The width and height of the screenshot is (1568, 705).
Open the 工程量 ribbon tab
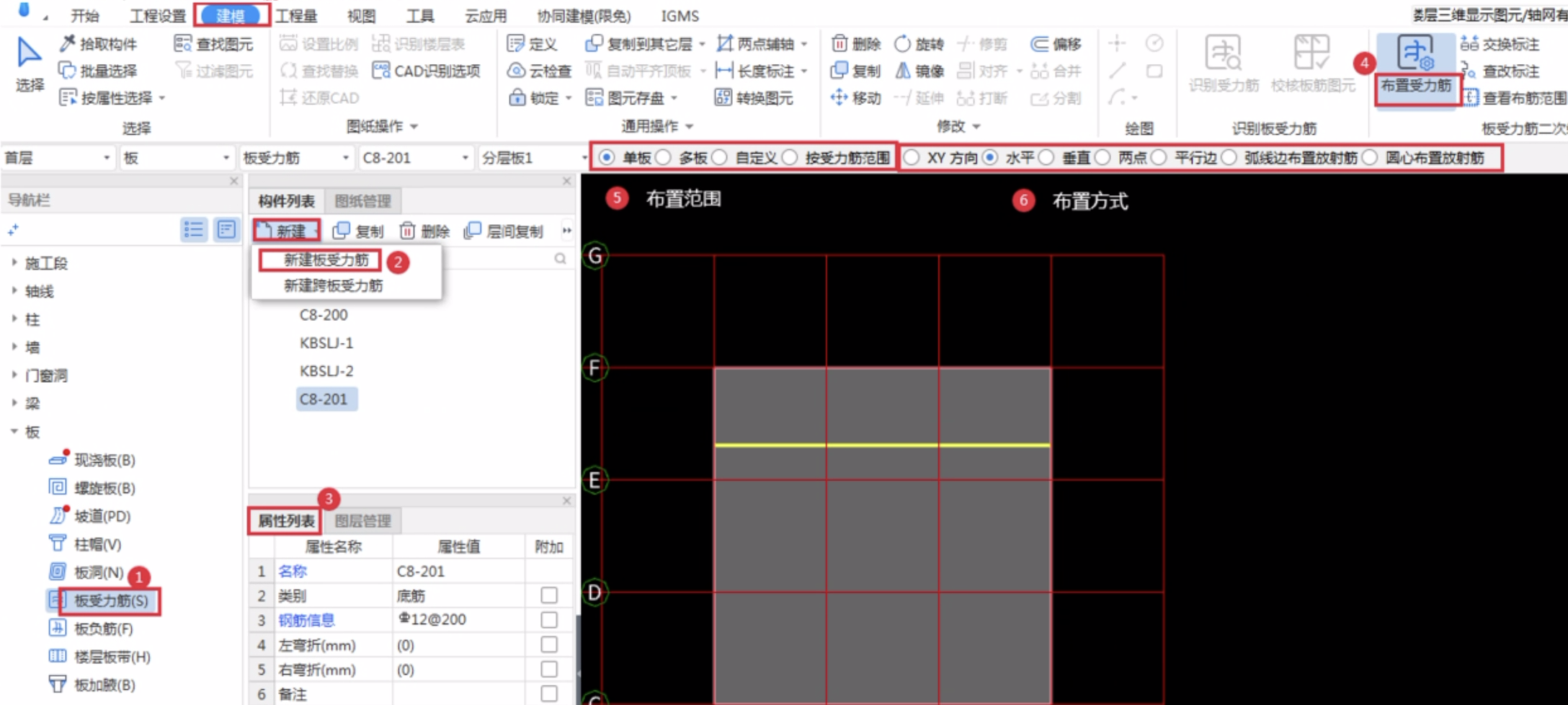click(x=296, y=15)
